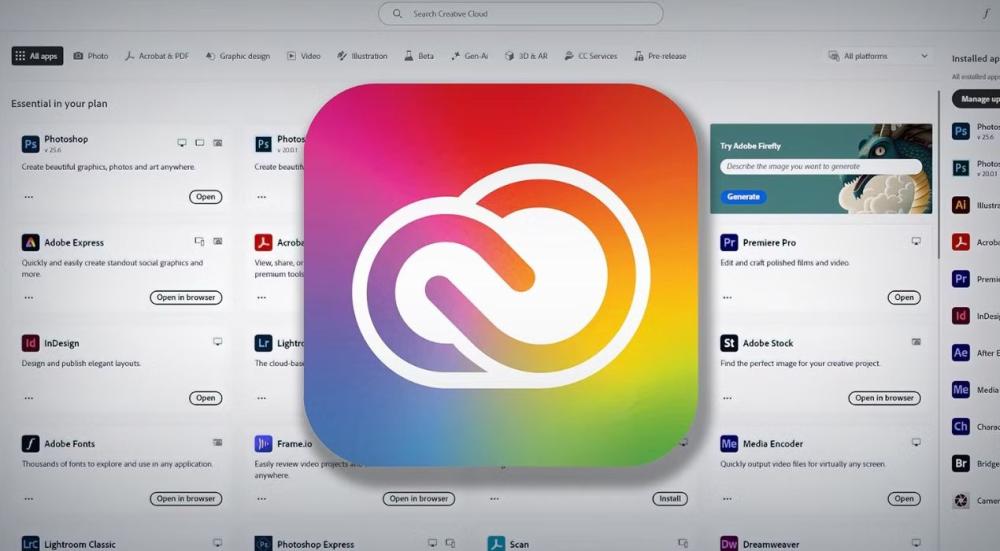Click the Dreamweaver app icon
The image size is (1000, 551).
click(x=729, y=543)
